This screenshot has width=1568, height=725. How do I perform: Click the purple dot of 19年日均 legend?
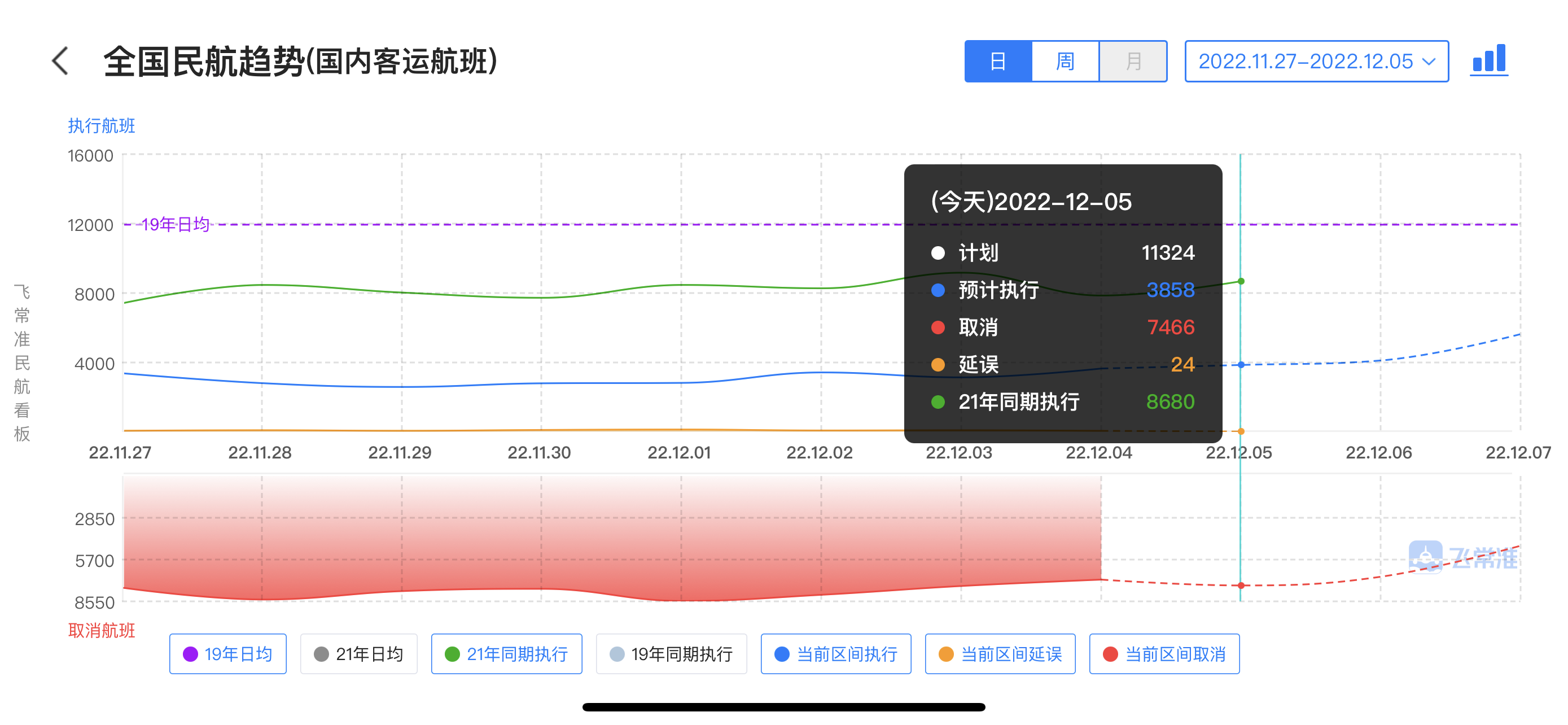coord(191,654)
